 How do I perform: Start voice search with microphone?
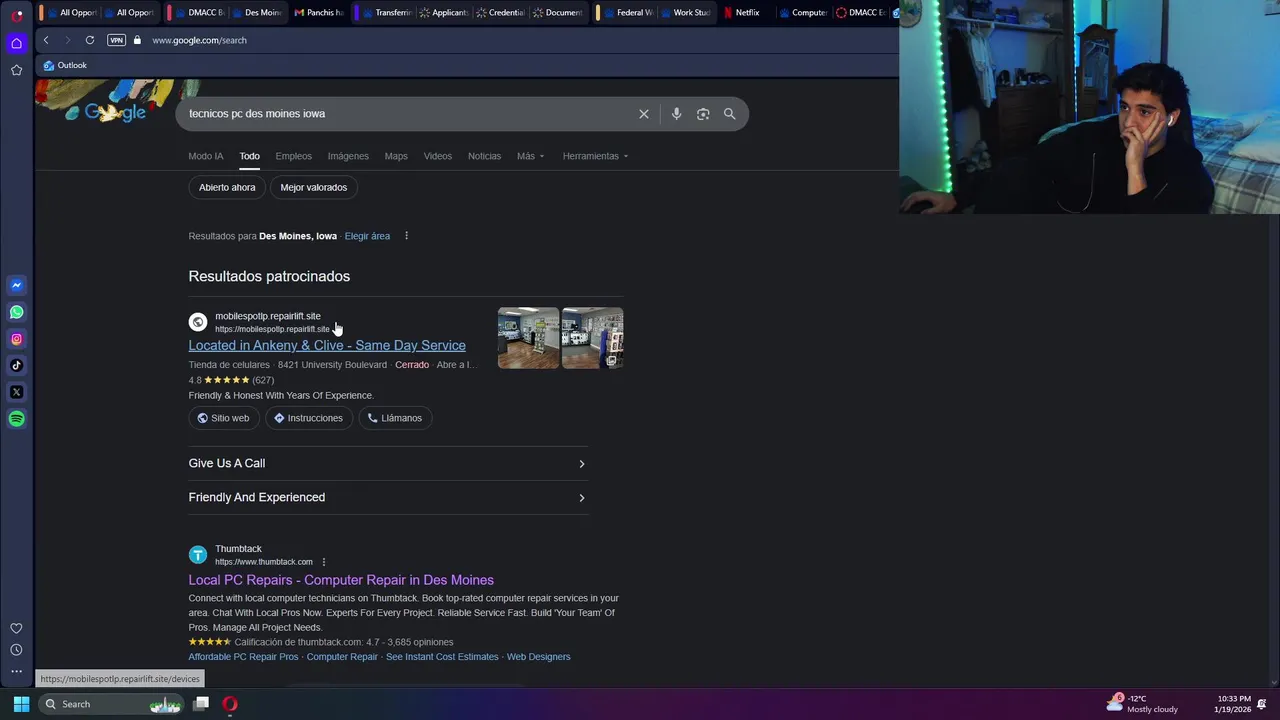(x=676, y=114)
